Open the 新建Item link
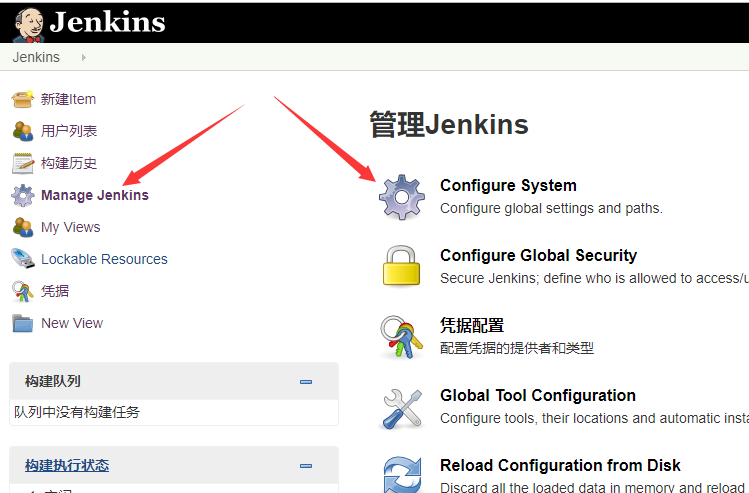This screenshot has width=749, height=493. (68, 99)
